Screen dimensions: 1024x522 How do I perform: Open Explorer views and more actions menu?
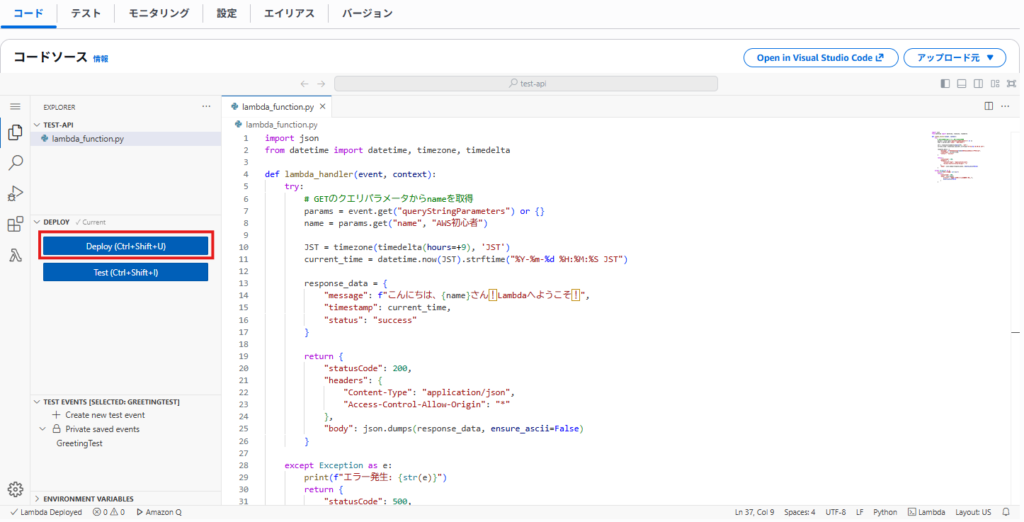point(206,106)
